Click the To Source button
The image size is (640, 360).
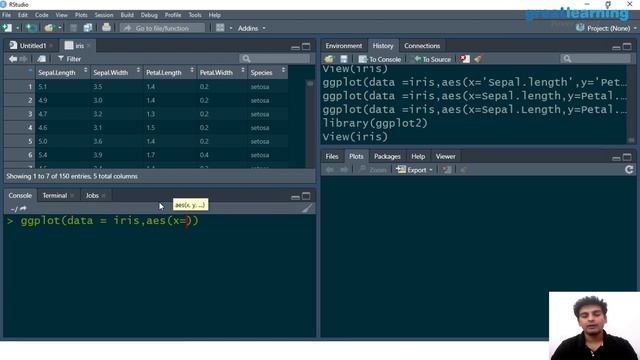click(432, 59)
